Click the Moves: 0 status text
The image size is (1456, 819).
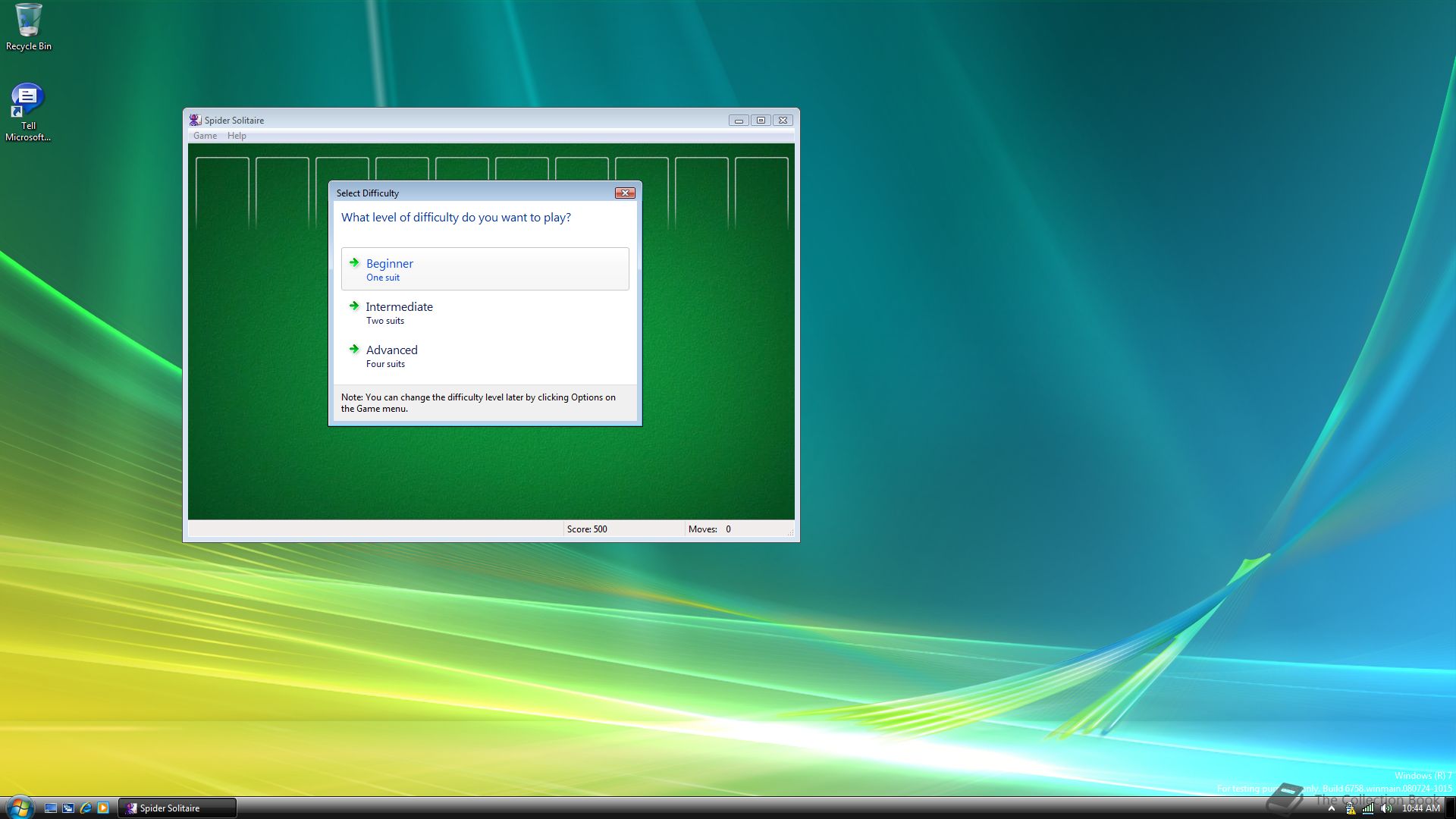(x=710, y=529)
